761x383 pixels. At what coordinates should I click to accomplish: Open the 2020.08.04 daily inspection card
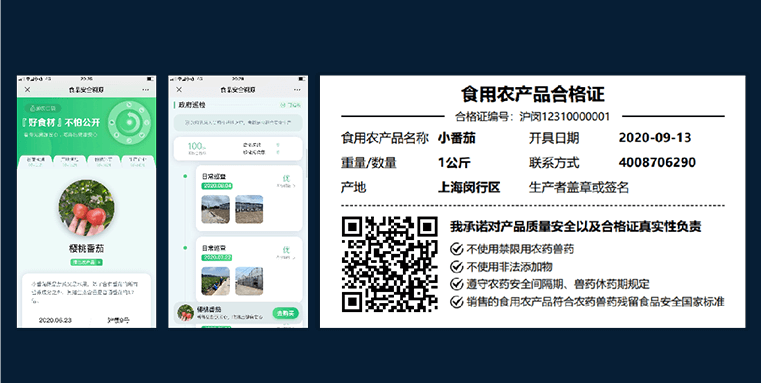pos(249,198)
